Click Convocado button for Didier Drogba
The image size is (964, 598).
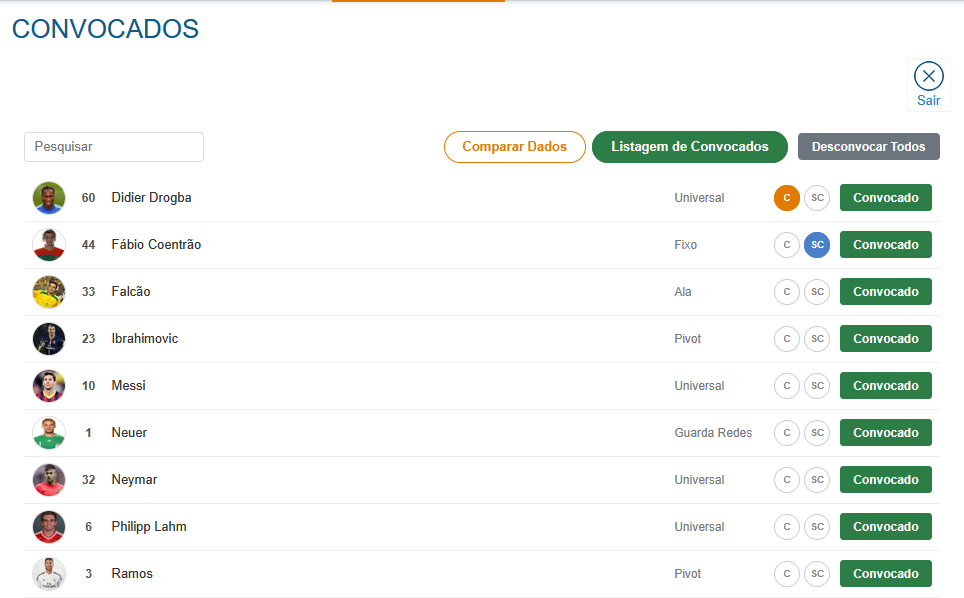886,198
